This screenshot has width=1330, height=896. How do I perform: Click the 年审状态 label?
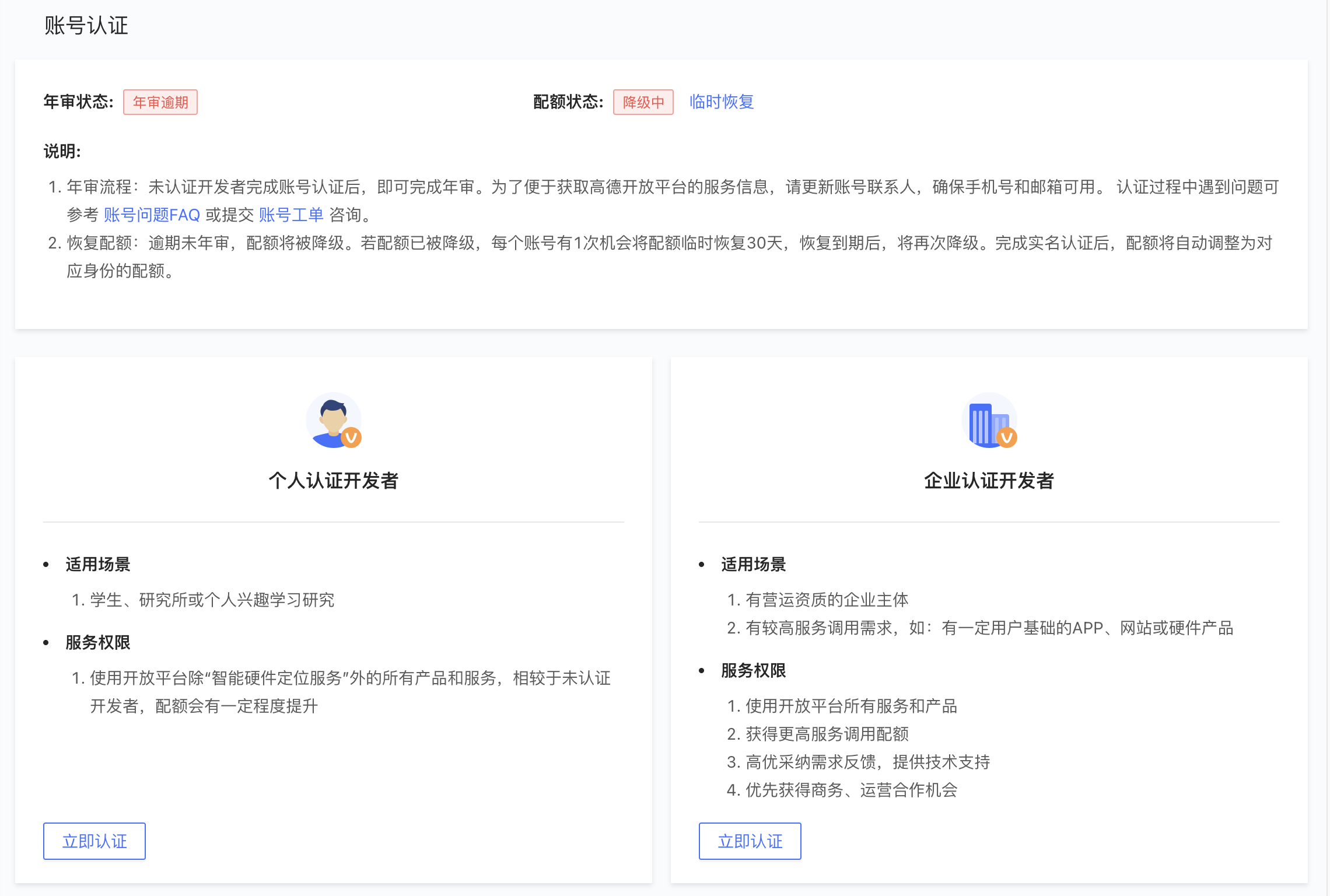click(x=78, y=102)
